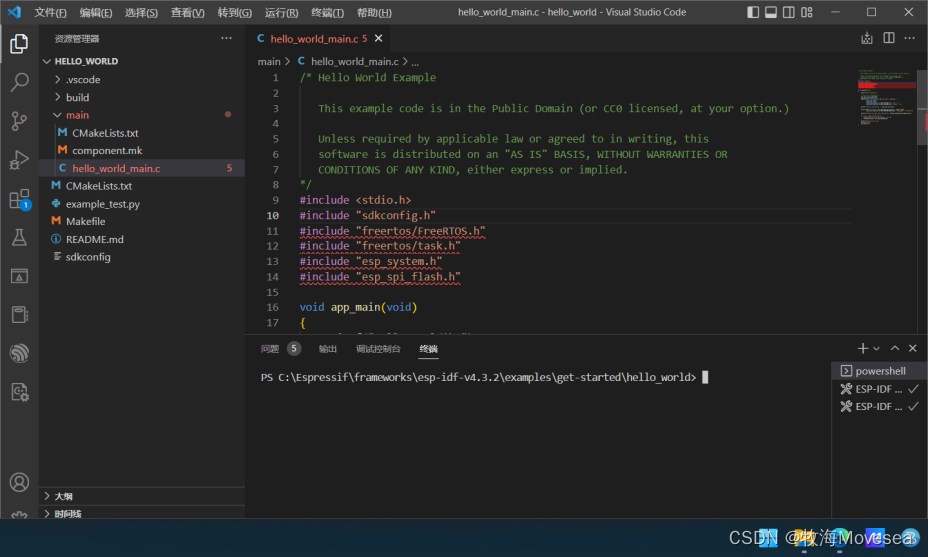This screenshot has width=928, height=557.
Task: Open the 选择(S) menu
Action: tap(141, 12)
